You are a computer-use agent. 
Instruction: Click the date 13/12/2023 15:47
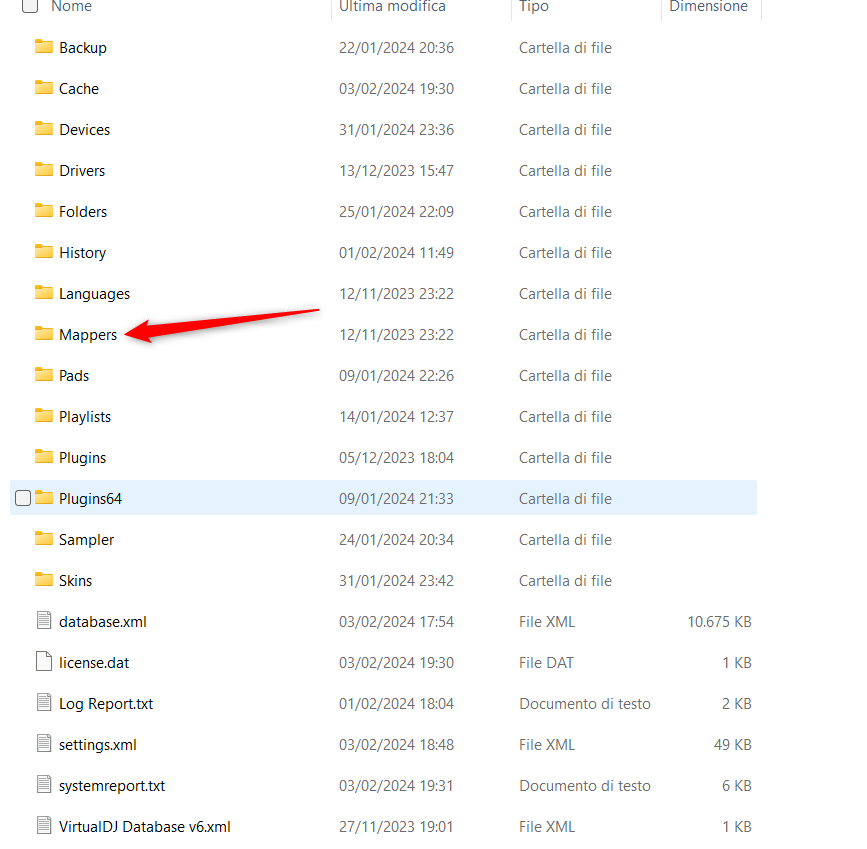396,170
